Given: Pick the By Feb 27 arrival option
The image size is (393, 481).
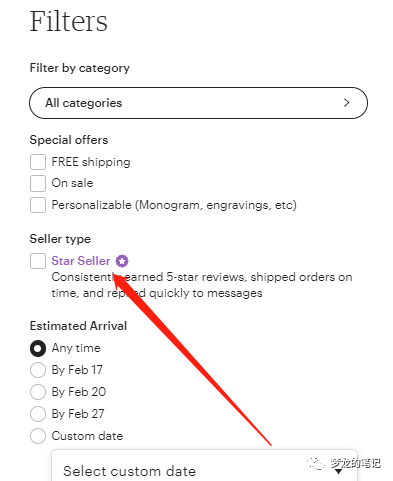Looking at the screenshot, I should pyautogui.click(x=38, y=414).
